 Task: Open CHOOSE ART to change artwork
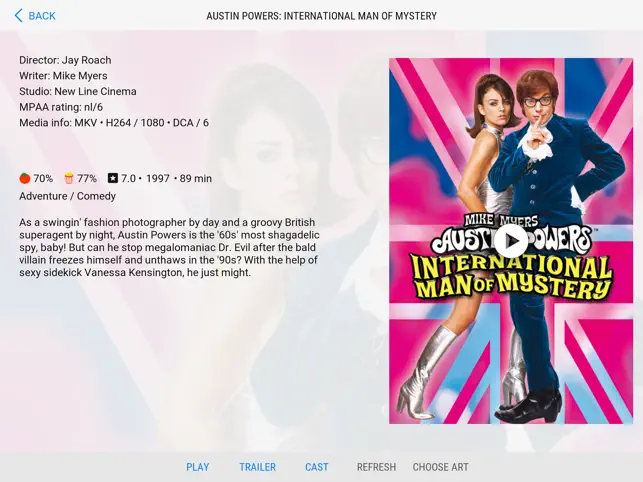pyautogui.click(x=440, y=467)
